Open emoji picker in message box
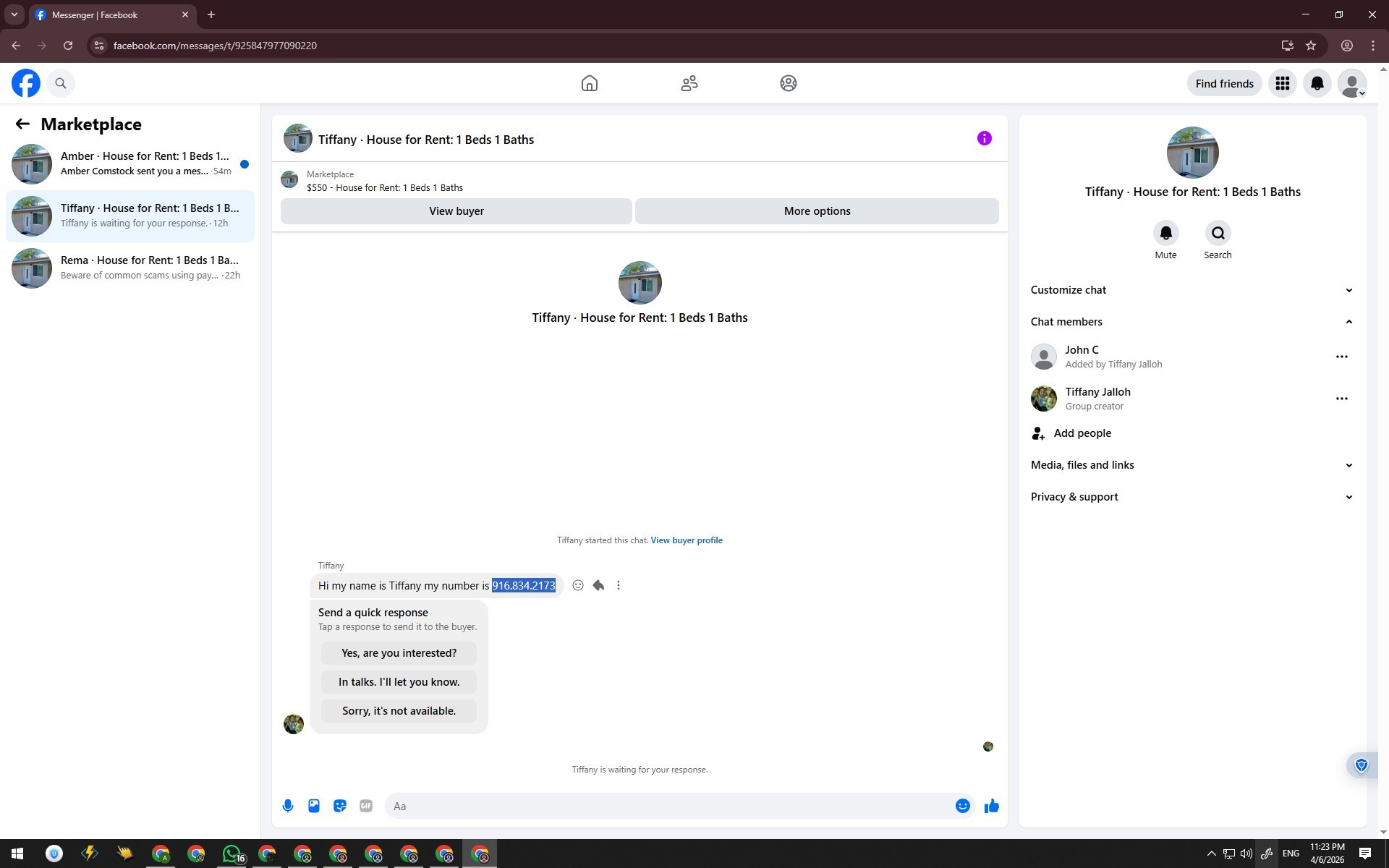Image resolution: width=1389 pixels, height=868 pixels. 963,806
